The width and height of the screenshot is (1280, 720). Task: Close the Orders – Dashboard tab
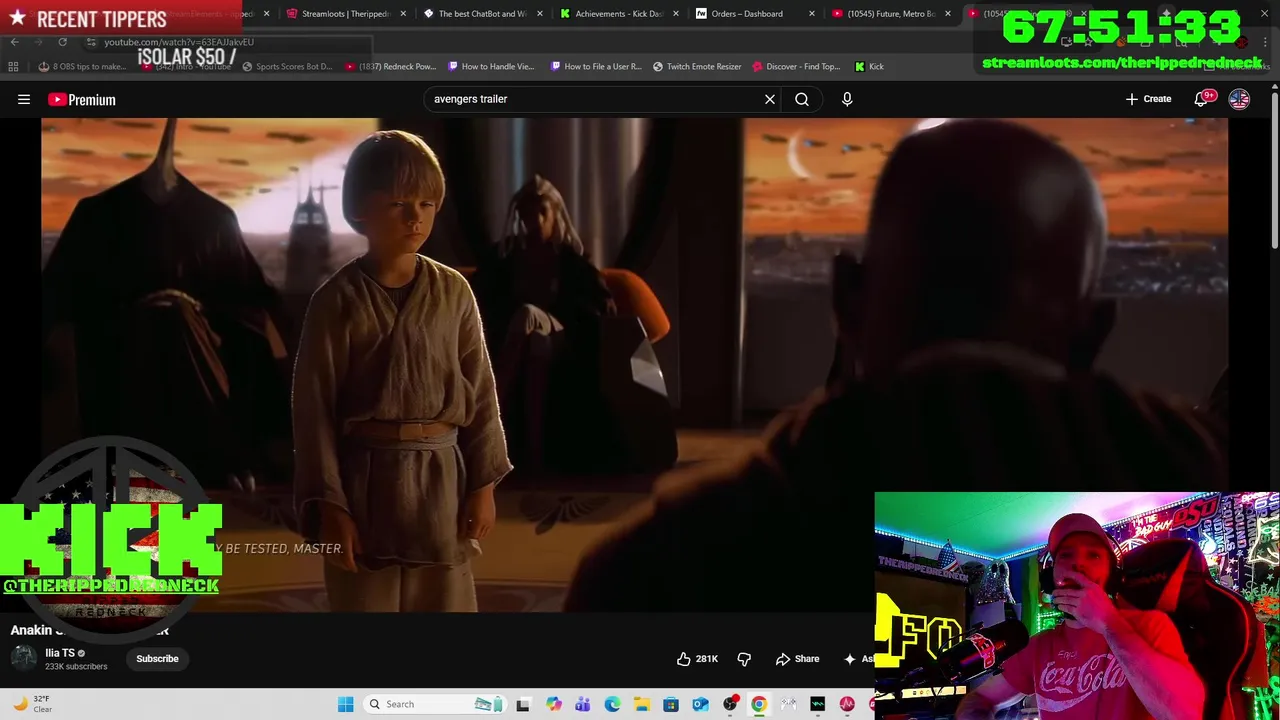(x=811, y=14)
